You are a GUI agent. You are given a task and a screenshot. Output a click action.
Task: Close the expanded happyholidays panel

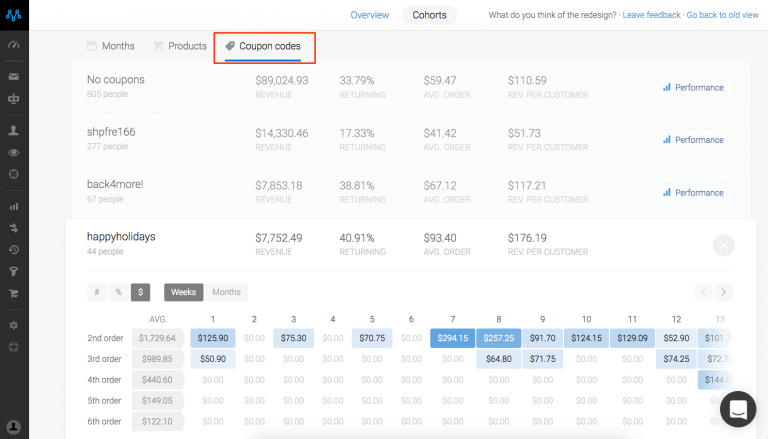[x=723, y=245]
